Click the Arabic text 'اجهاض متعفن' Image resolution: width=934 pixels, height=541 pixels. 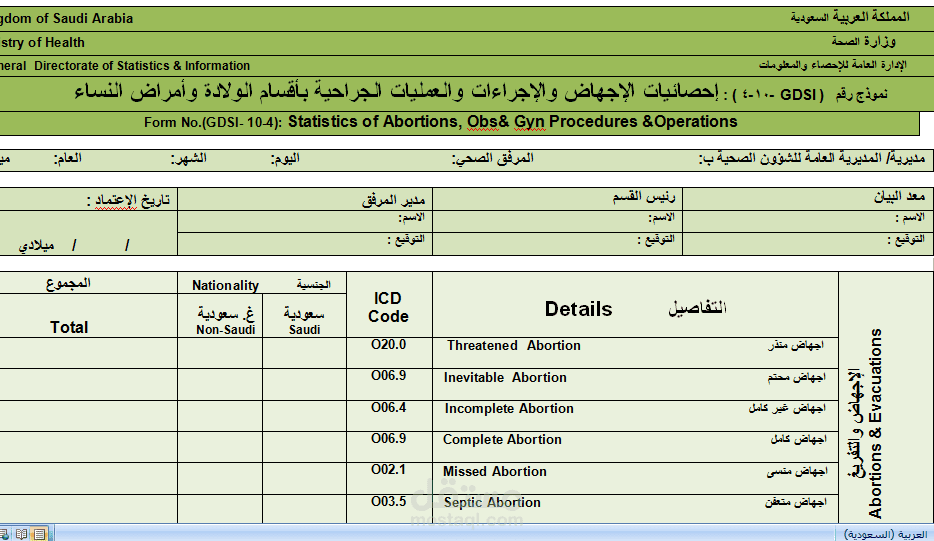(796, 502)
